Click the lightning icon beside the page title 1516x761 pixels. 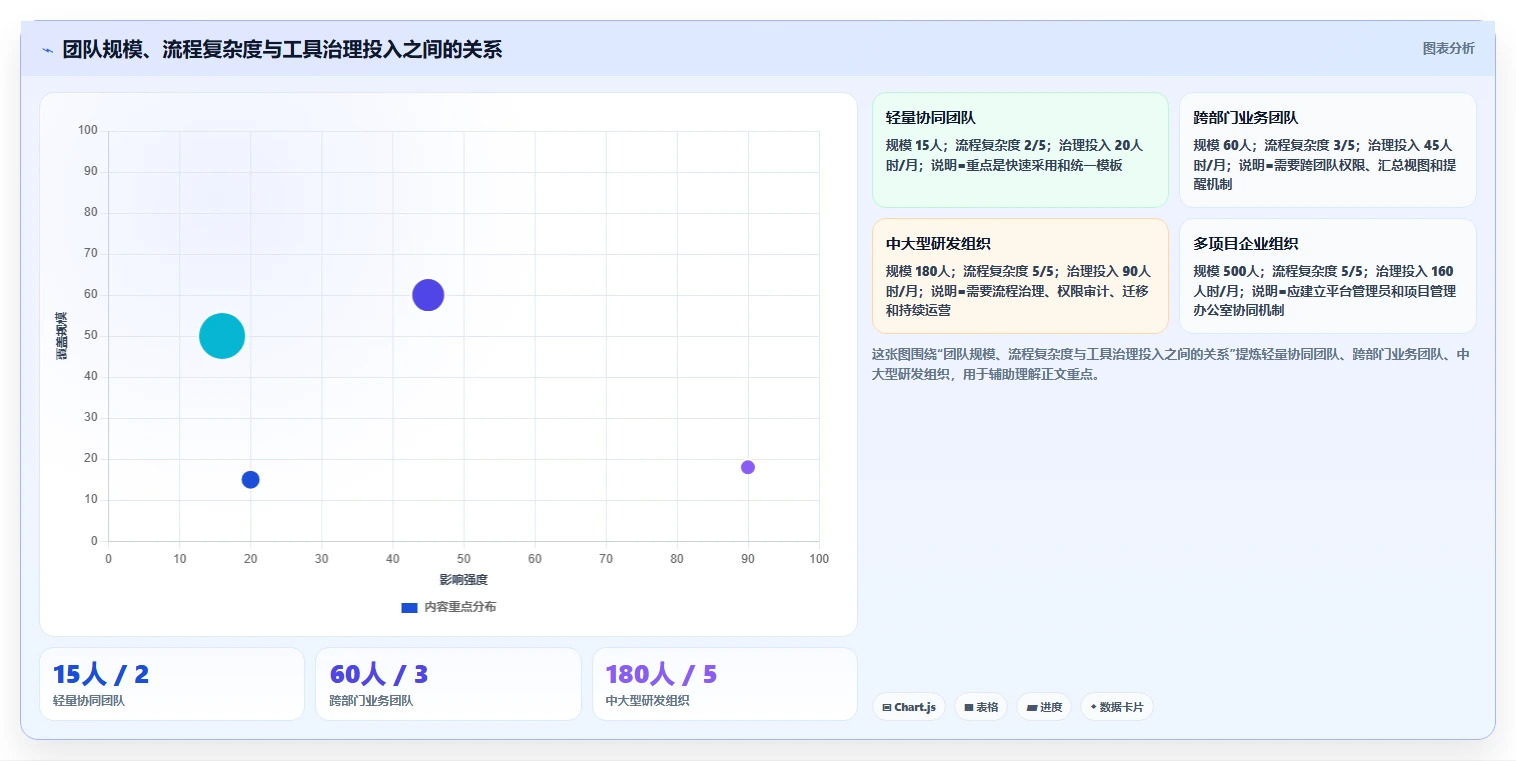[x=47, y=50]
